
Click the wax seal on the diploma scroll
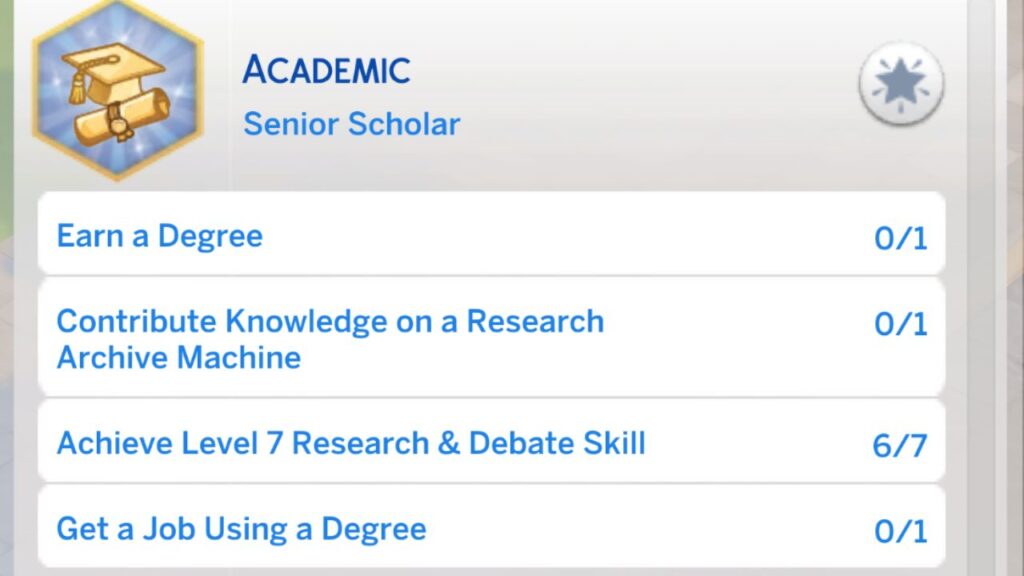118,125
